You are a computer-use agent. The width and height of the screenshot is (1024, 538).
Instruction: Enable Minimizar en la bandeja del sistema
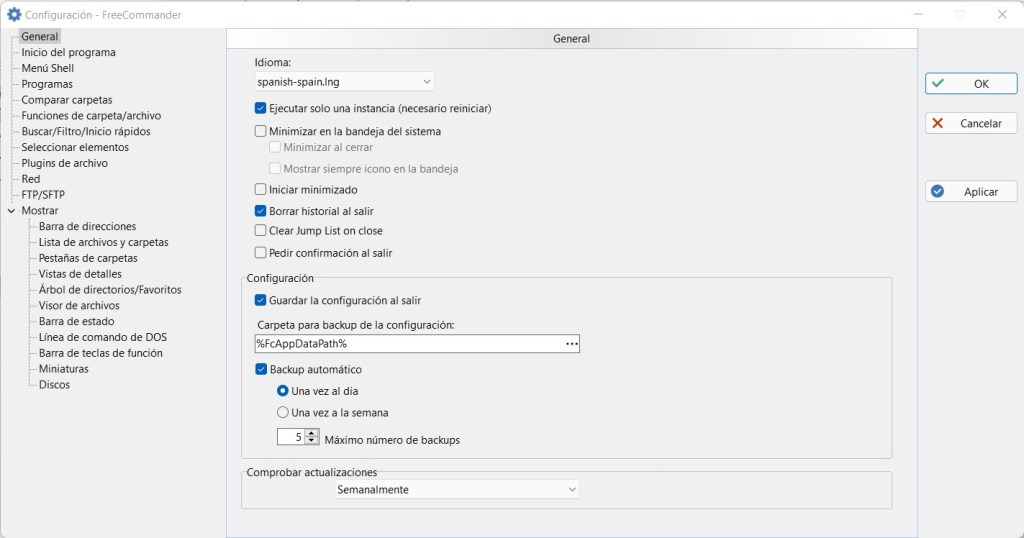point(261,131)
